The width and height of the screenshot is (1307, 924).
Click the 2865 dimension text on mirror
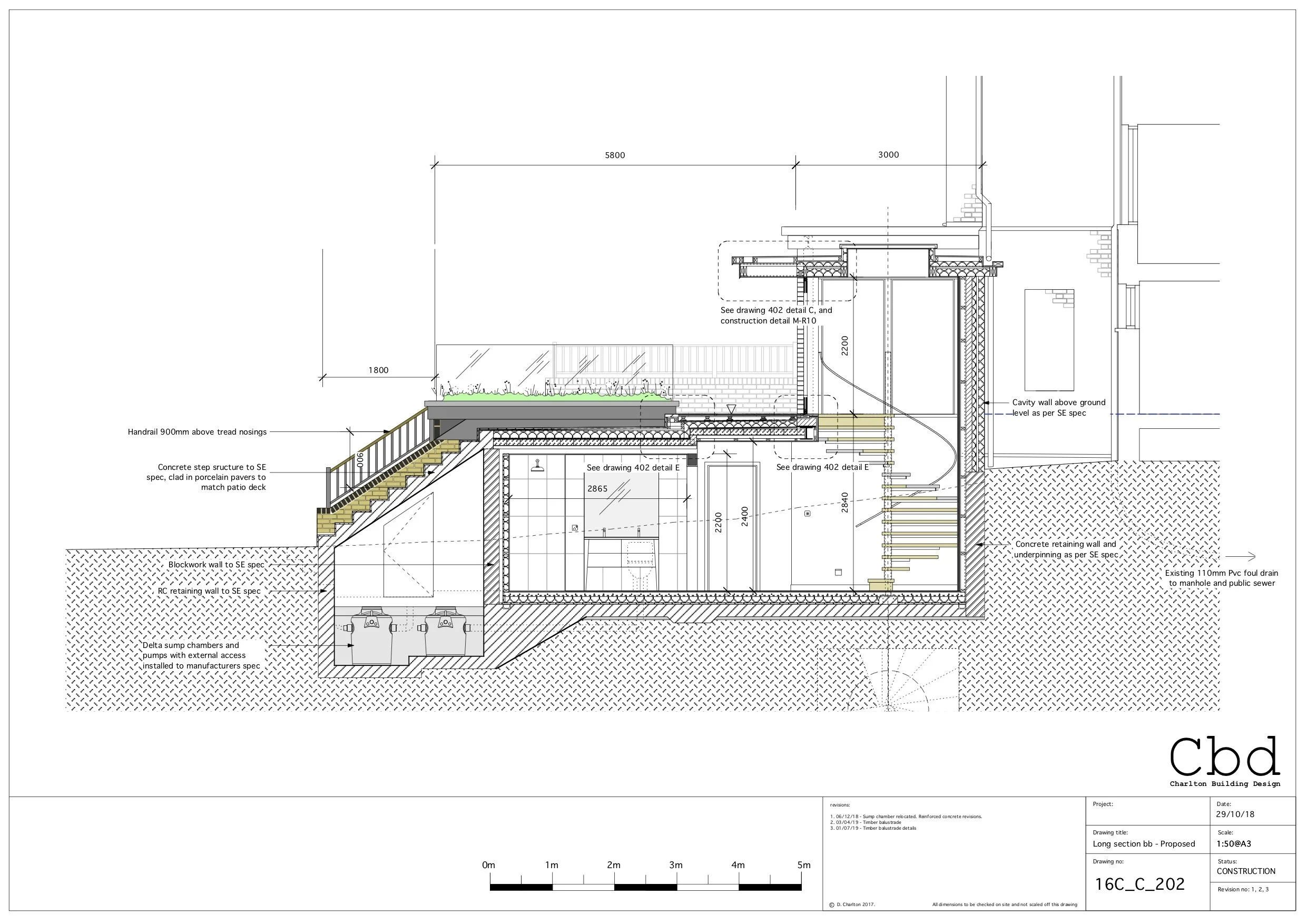tap(597, 488)
